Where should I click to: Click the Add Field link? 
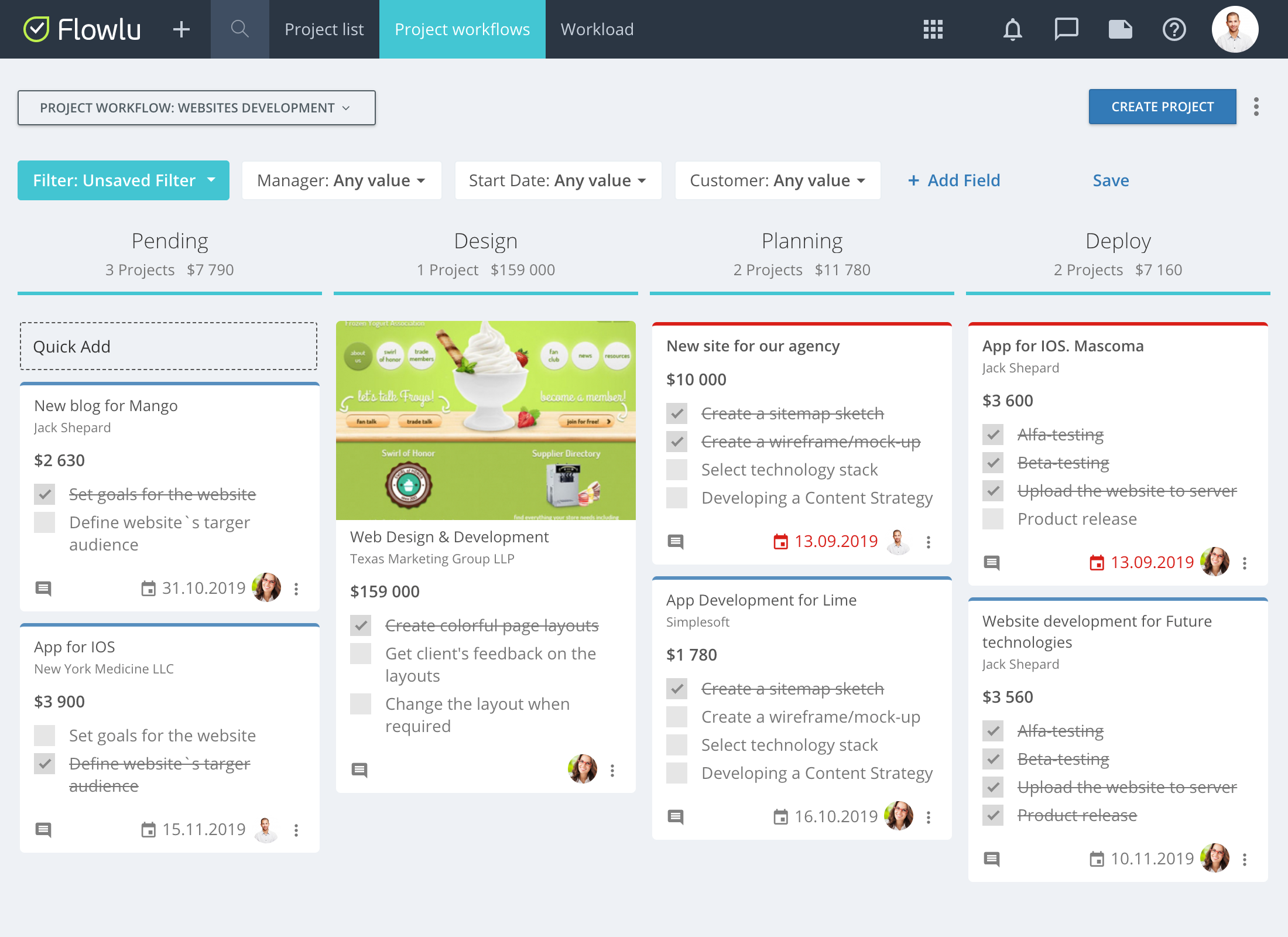coord(954,180)
